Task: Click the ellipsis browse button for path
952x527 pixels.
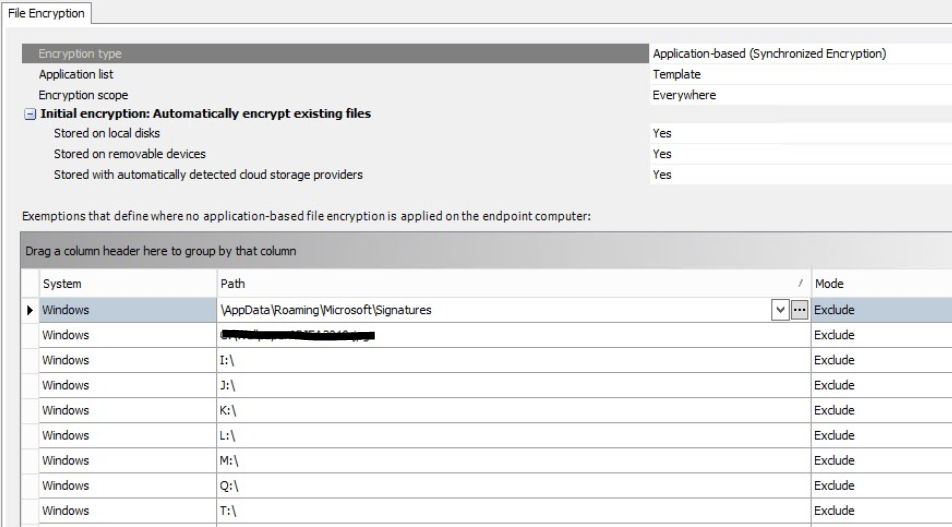Action: pos(799,310)
